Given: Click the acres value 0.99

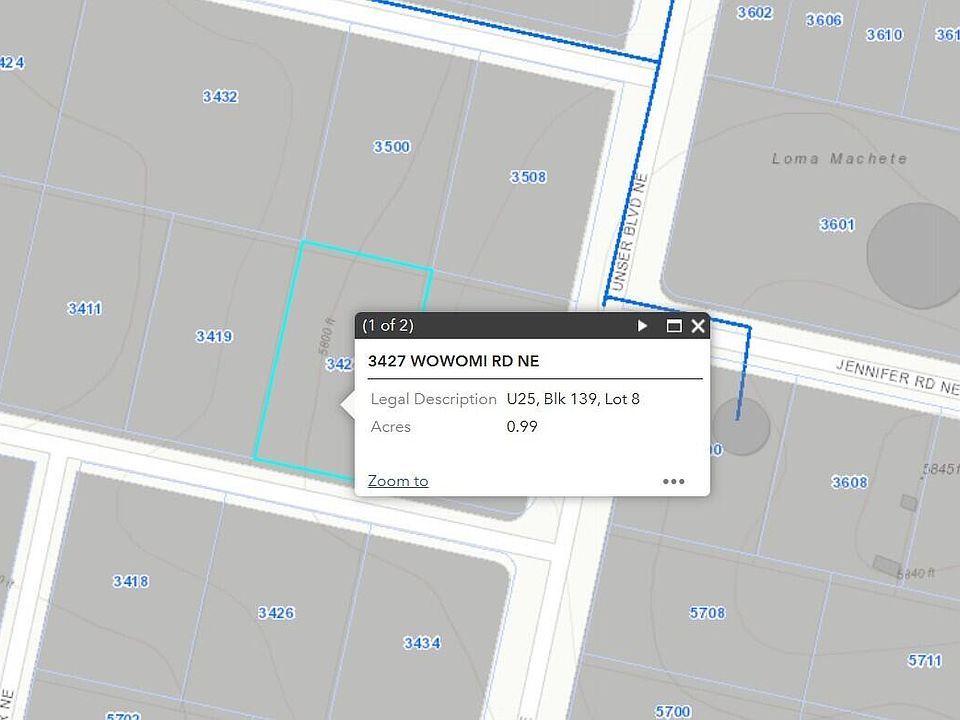Looking at the screenshot, I should [x=522, y=427].
